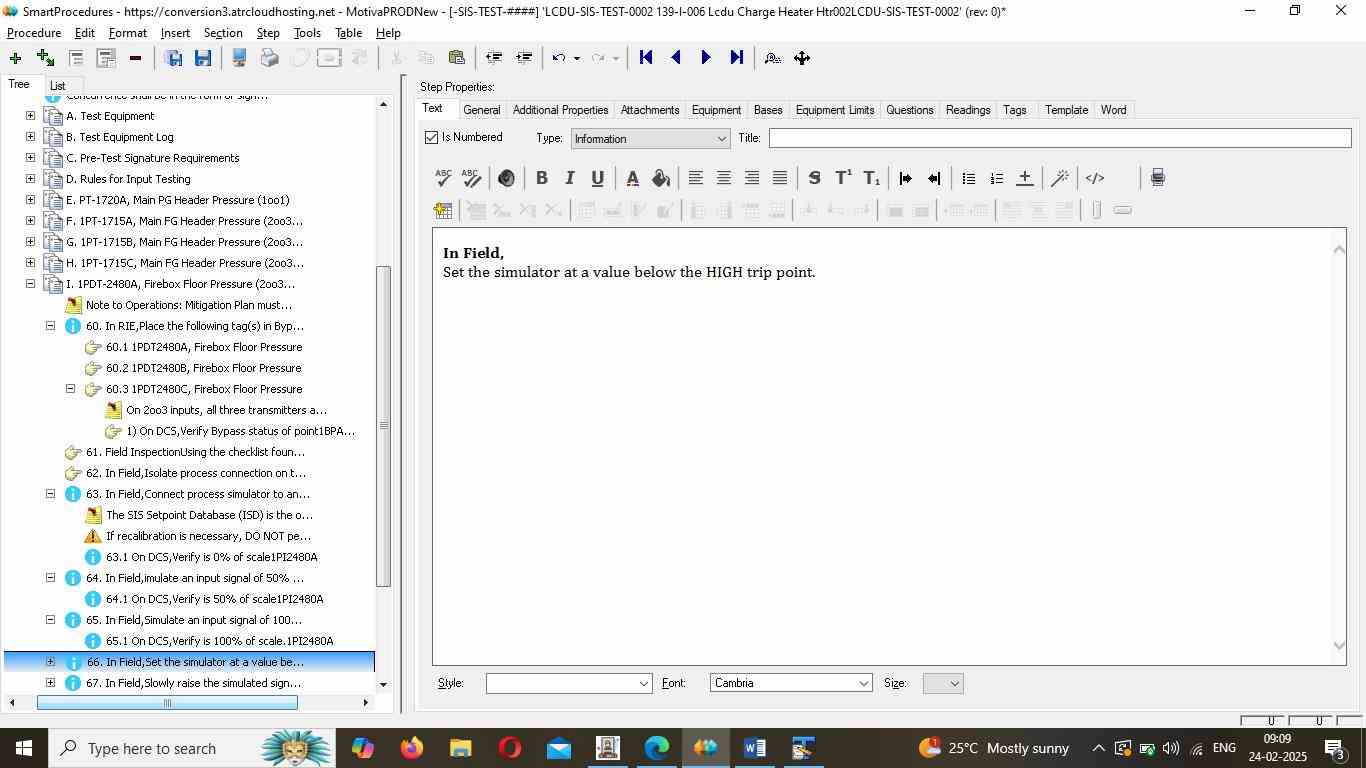Apply superscript formatting

coord(843,178)
